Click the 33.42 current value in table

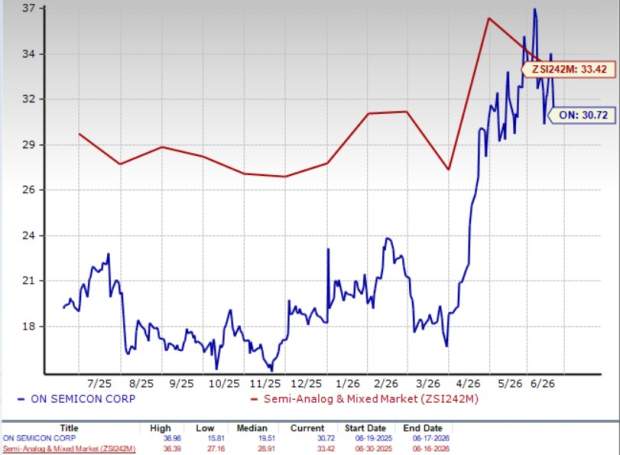tap(326, 449)
